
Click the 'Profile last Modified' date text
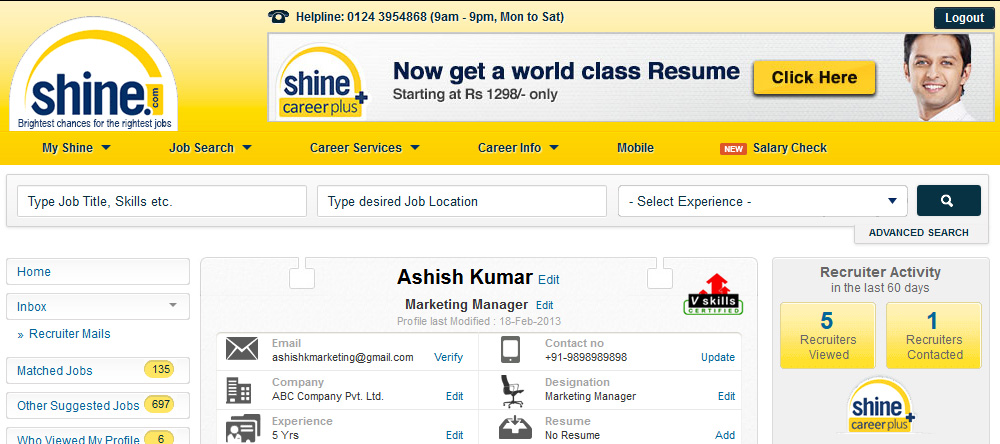[479, 322]
